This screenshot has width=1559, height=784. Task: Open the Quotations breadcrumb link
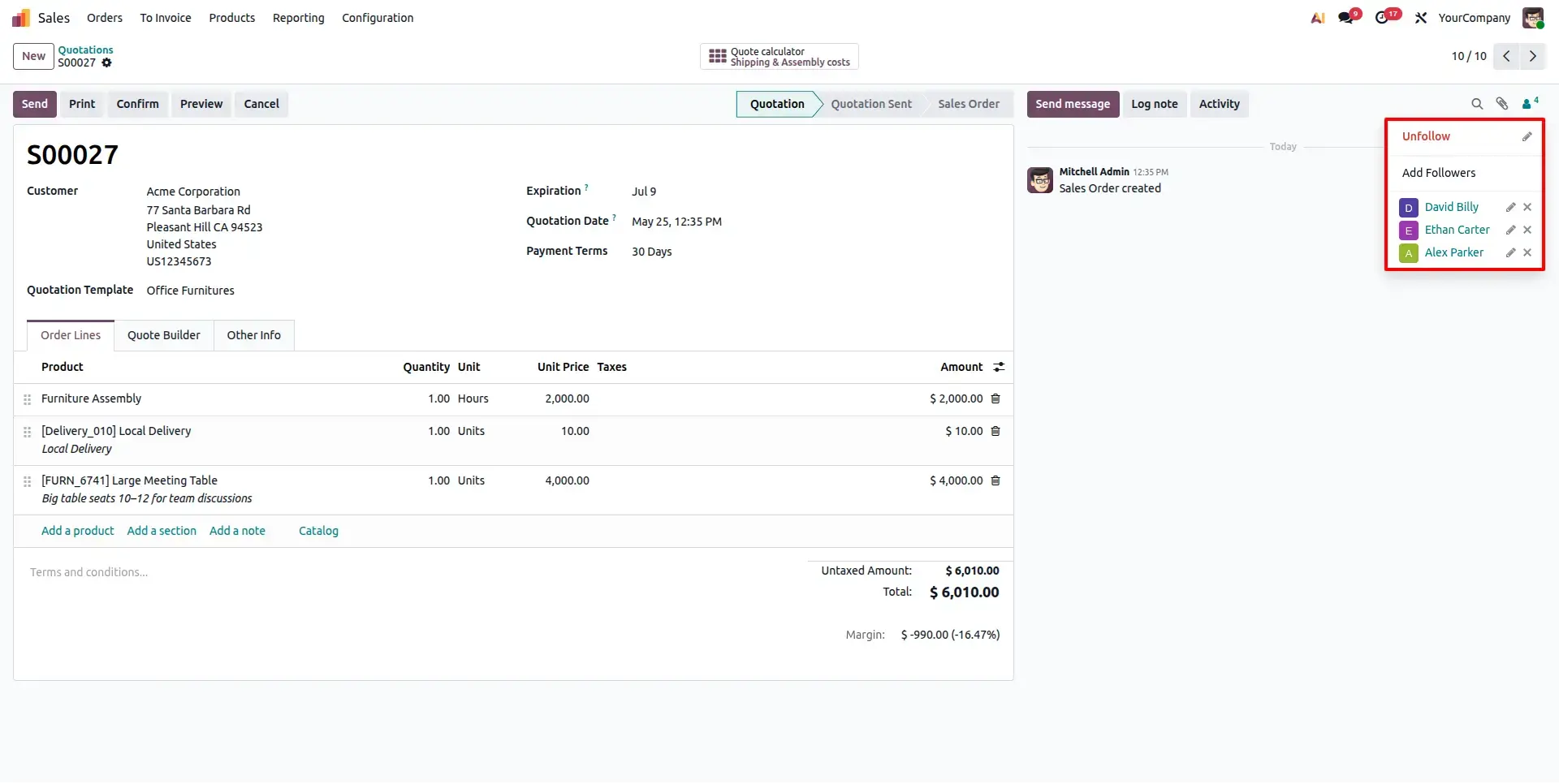[x=85, y=50]
